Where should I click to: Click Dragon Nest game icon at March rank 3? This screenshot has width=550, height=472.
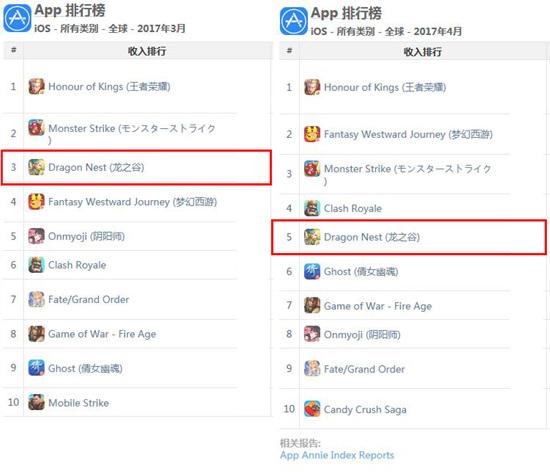pos(36,167)
